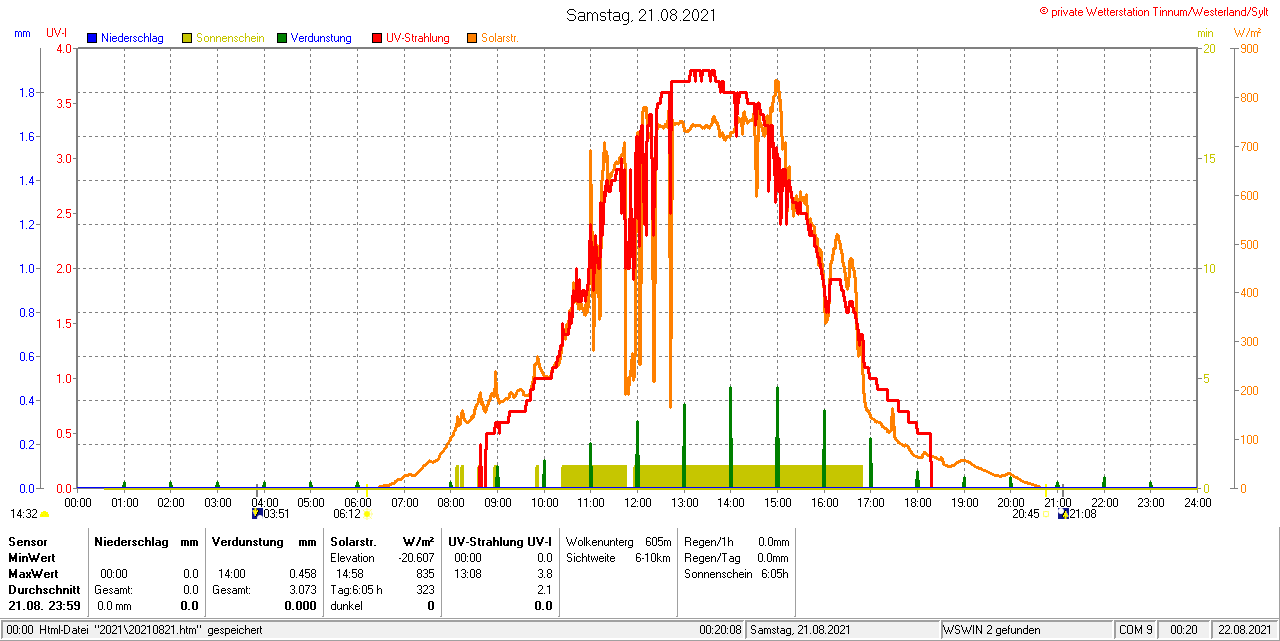Click the Tag:6:05 h label

pyautogui.click(x=357, y=590)
